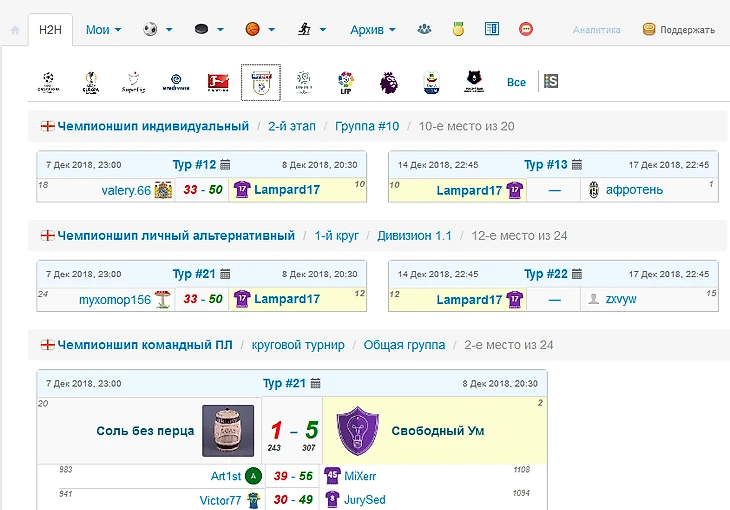Open афротень player profile
This screenshot has height=510, width=730.
coord(634,190)
